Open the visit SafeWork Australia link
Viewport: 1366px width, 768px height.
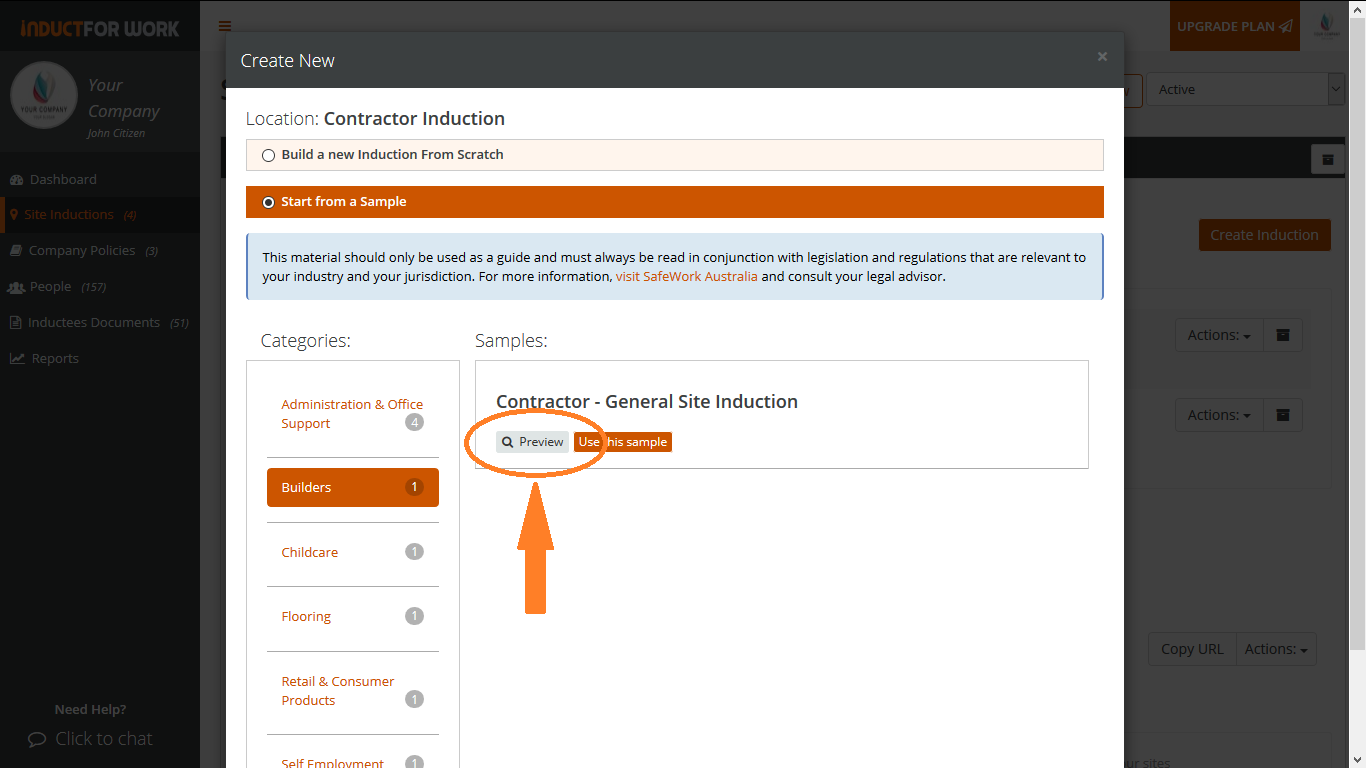point(686,277)
